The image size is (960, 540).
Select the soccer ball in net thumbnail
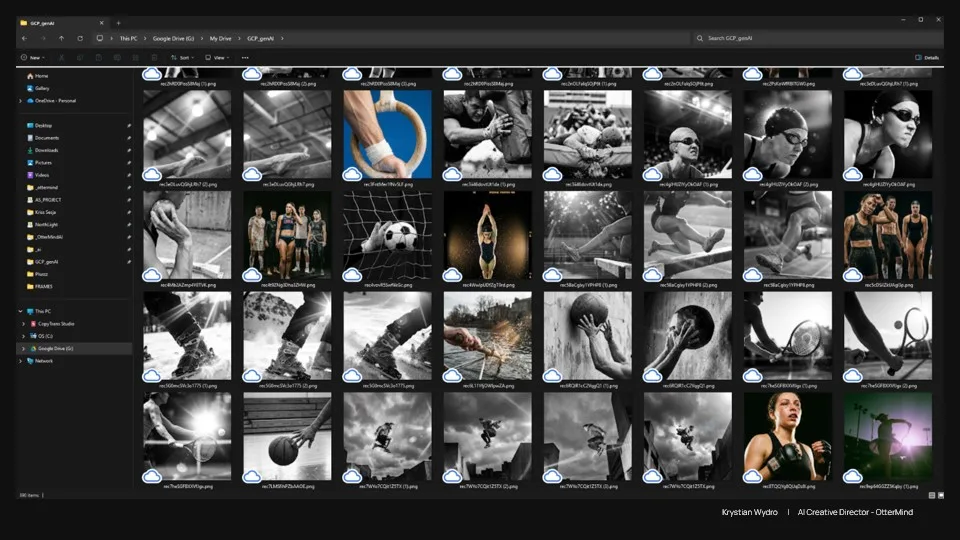click(388, 235)
